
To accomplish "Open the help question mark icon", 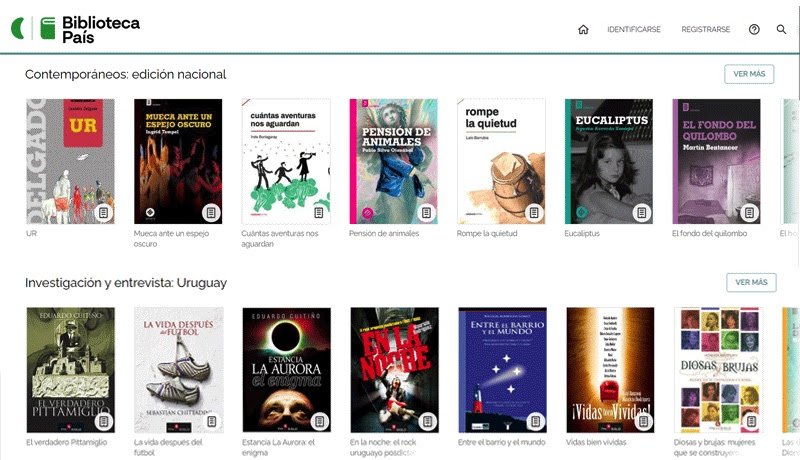I will point(754,29).
